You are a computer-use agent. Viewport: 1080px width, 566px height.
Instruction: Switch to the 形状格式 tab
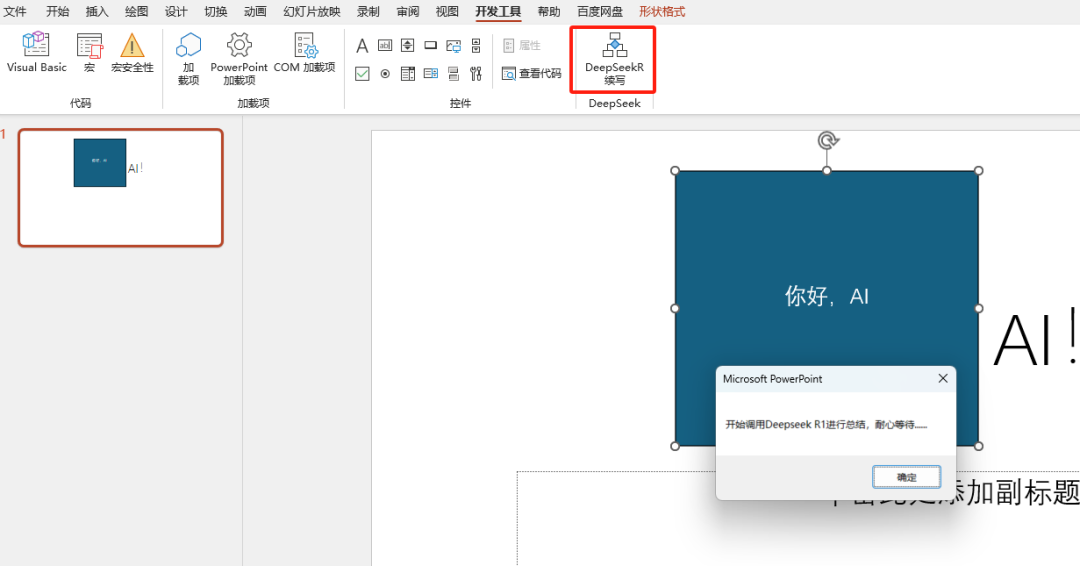662,12
